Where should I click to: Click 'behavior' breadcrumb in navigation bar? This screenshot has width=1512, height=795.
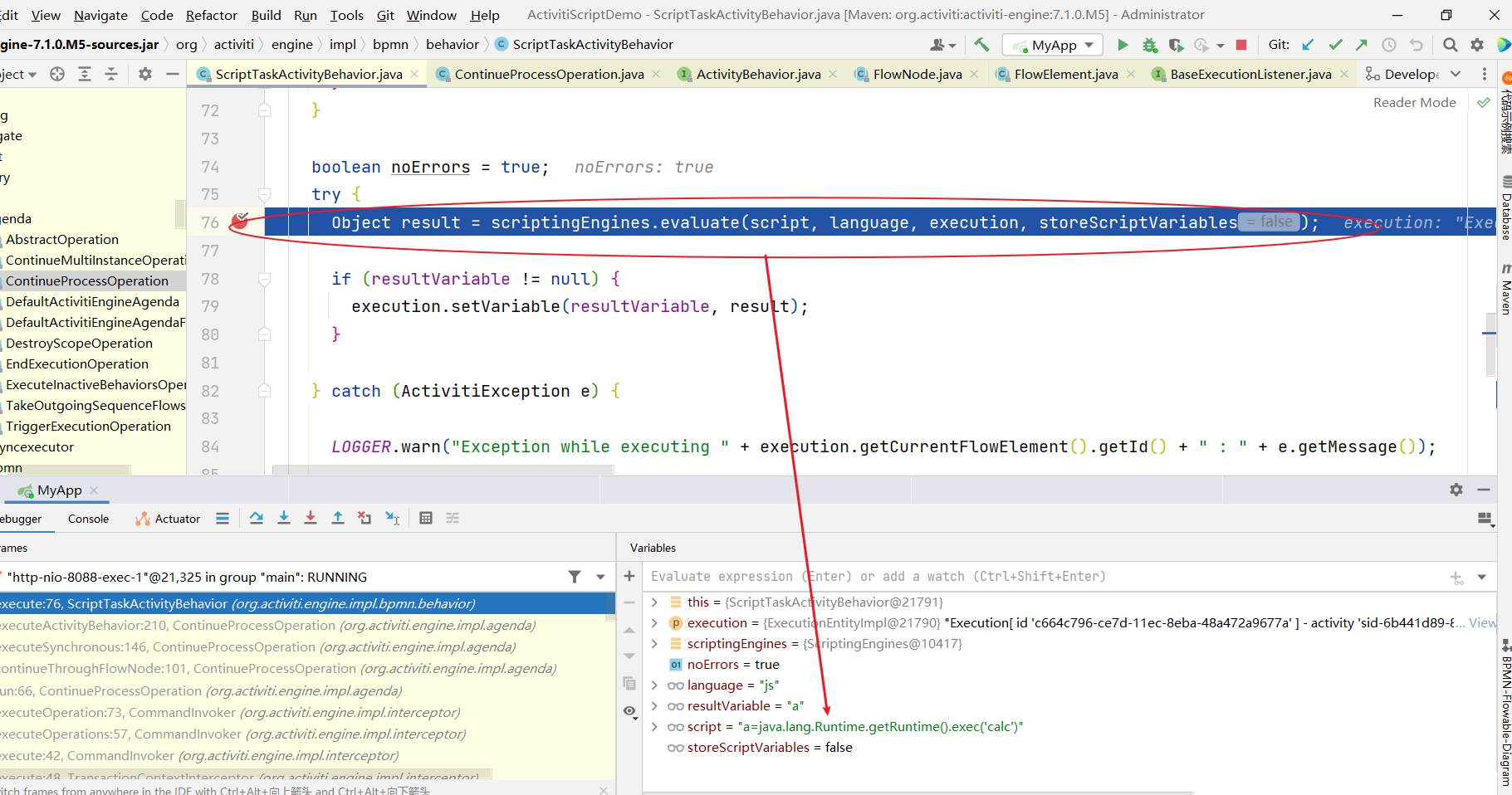(x=452, y=44)
